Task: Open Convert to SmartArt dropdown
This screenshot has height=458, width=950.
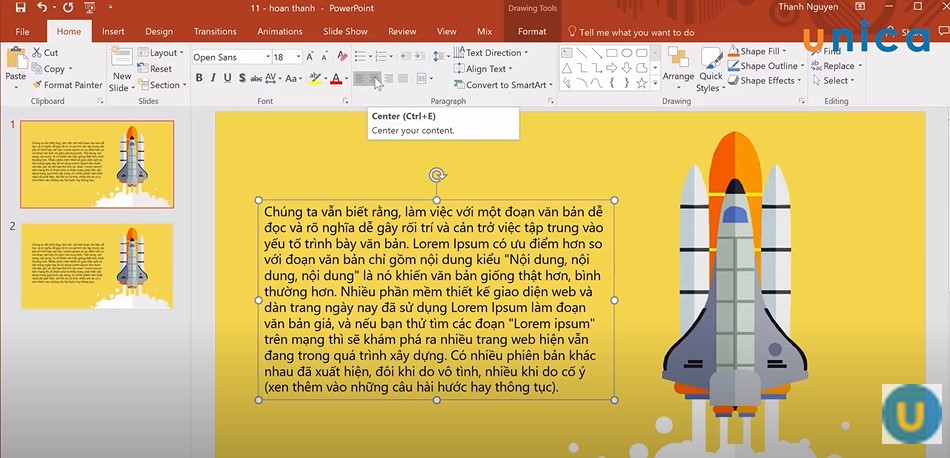Action: 503,85
